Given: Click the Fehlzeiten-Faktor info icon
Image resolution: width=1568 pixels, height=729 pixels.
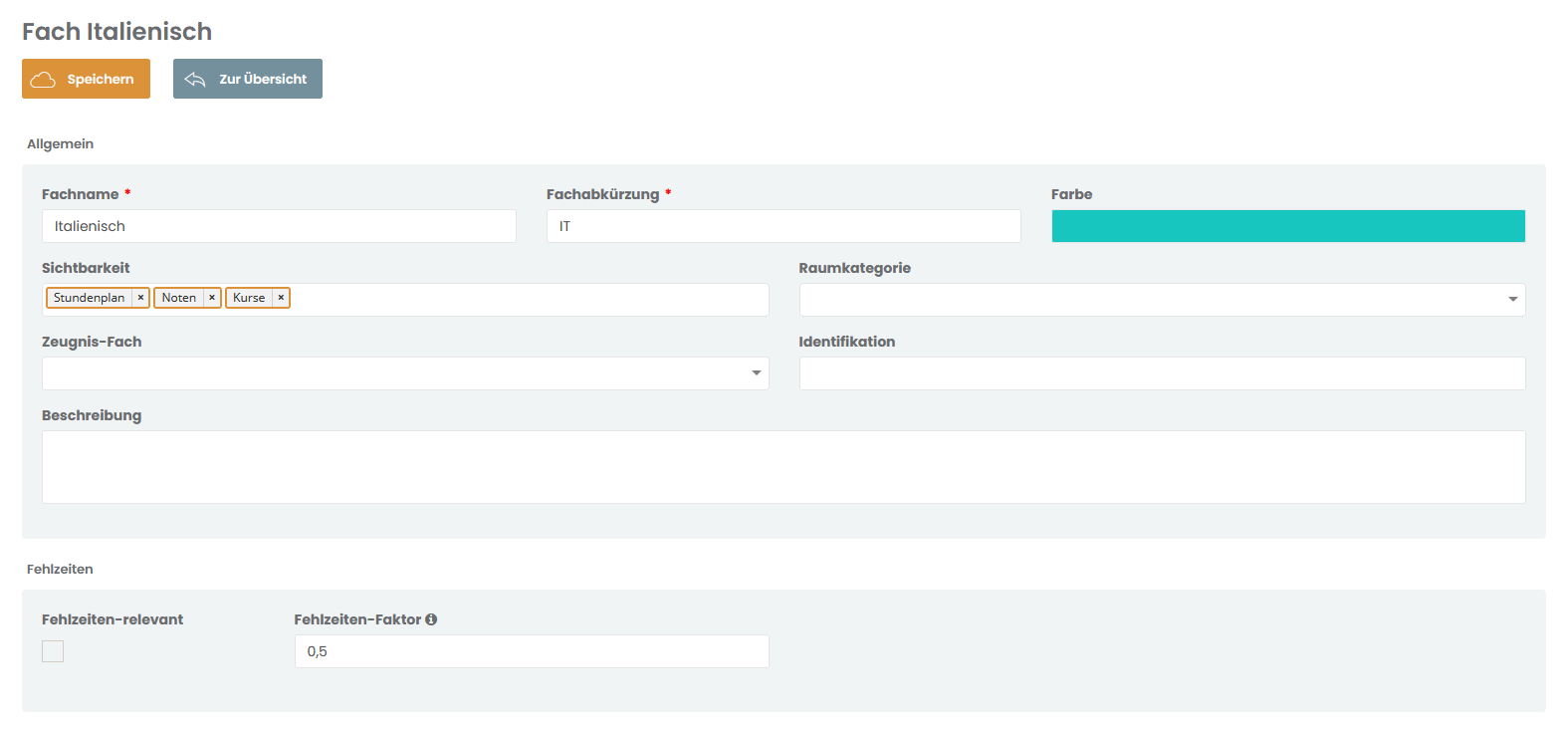Looking at the screenshot, I should [431, 619].
